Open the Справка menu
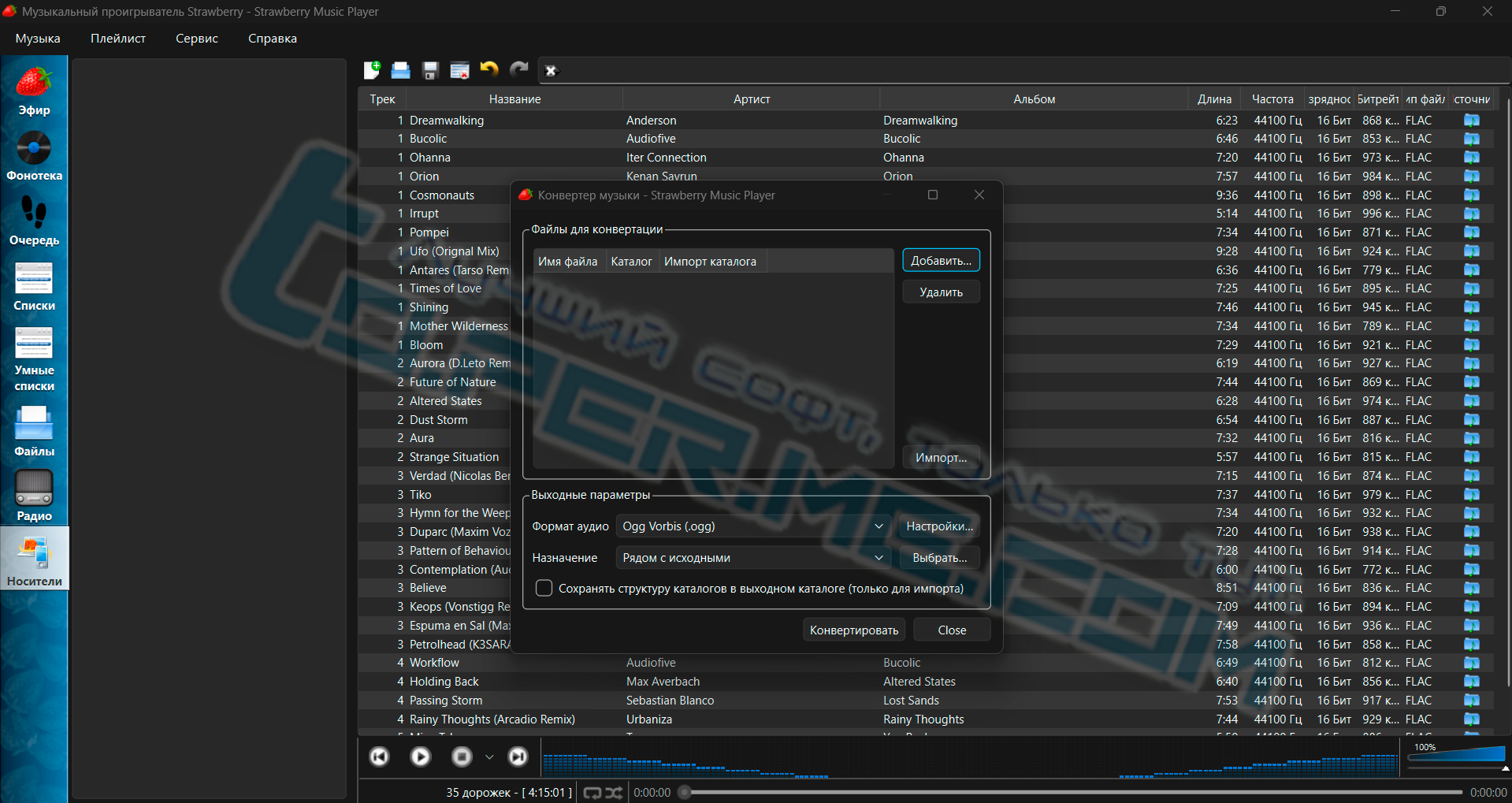The height and width of the screenshot is (803, 1512). tap(273, 39)
